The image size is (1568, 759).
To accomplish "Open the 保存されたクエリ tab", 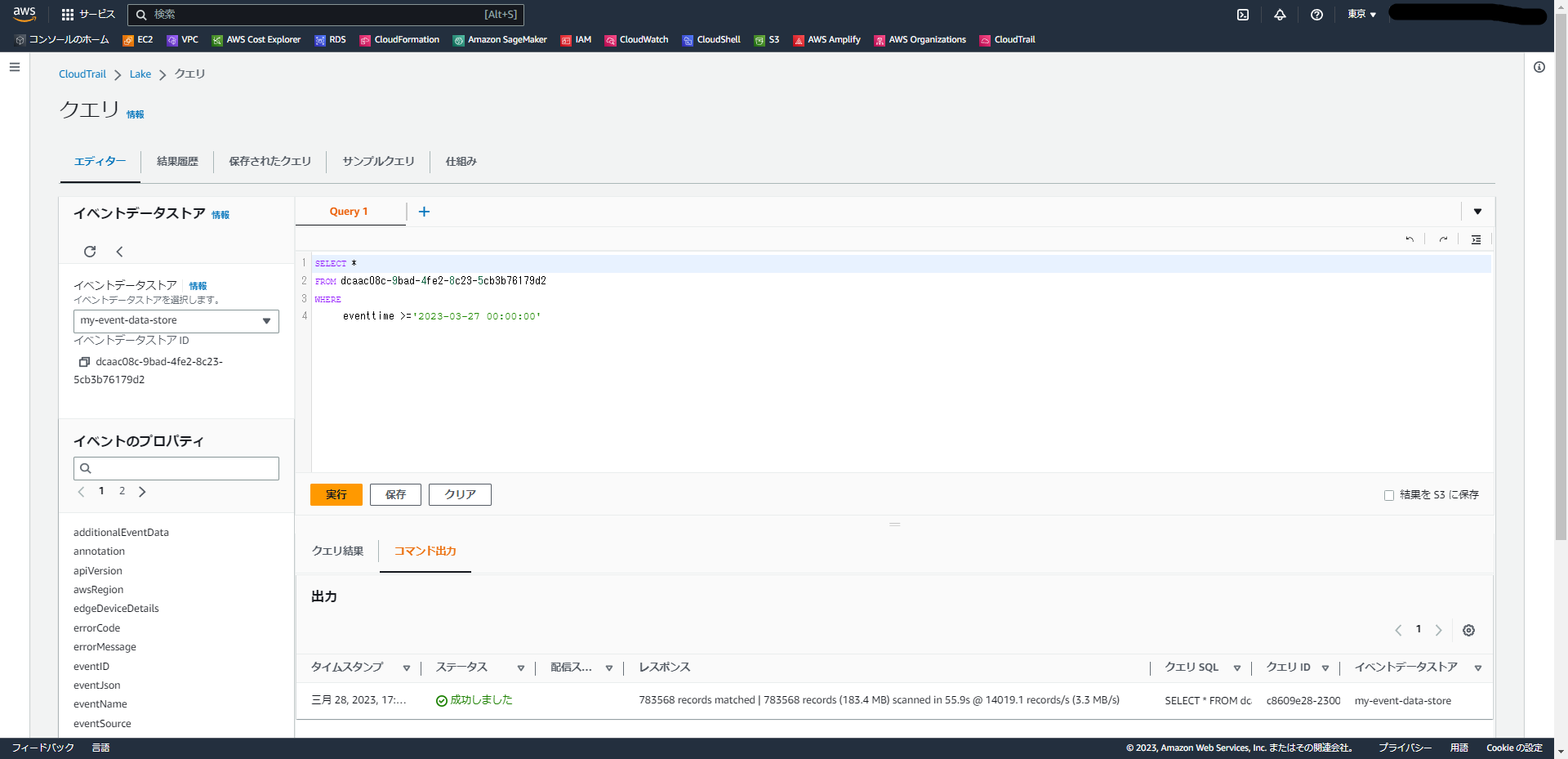I will coord(270,162).
